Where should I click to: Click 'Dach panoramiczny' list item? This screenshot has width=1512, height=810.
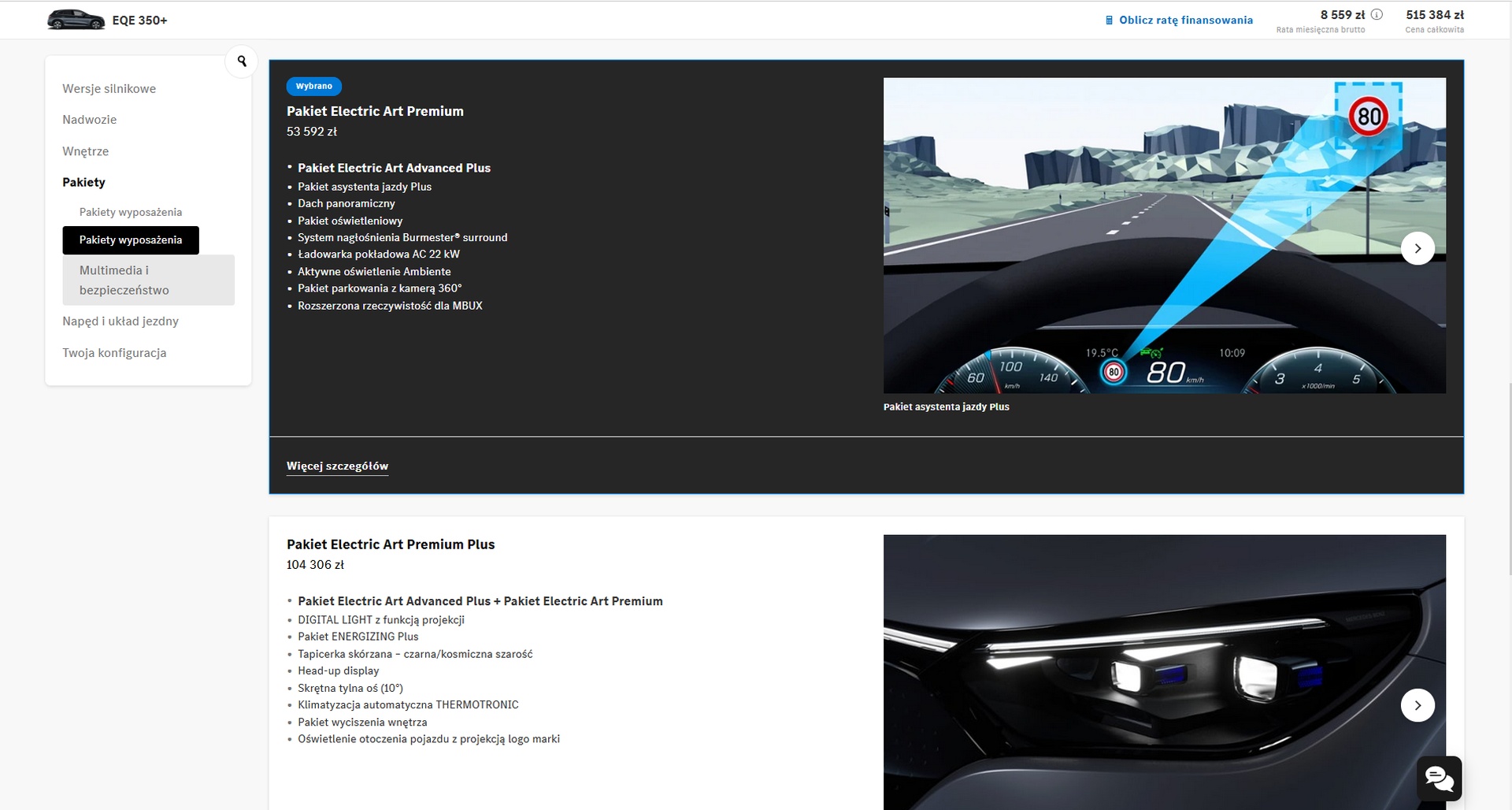(x=346, y=203)
